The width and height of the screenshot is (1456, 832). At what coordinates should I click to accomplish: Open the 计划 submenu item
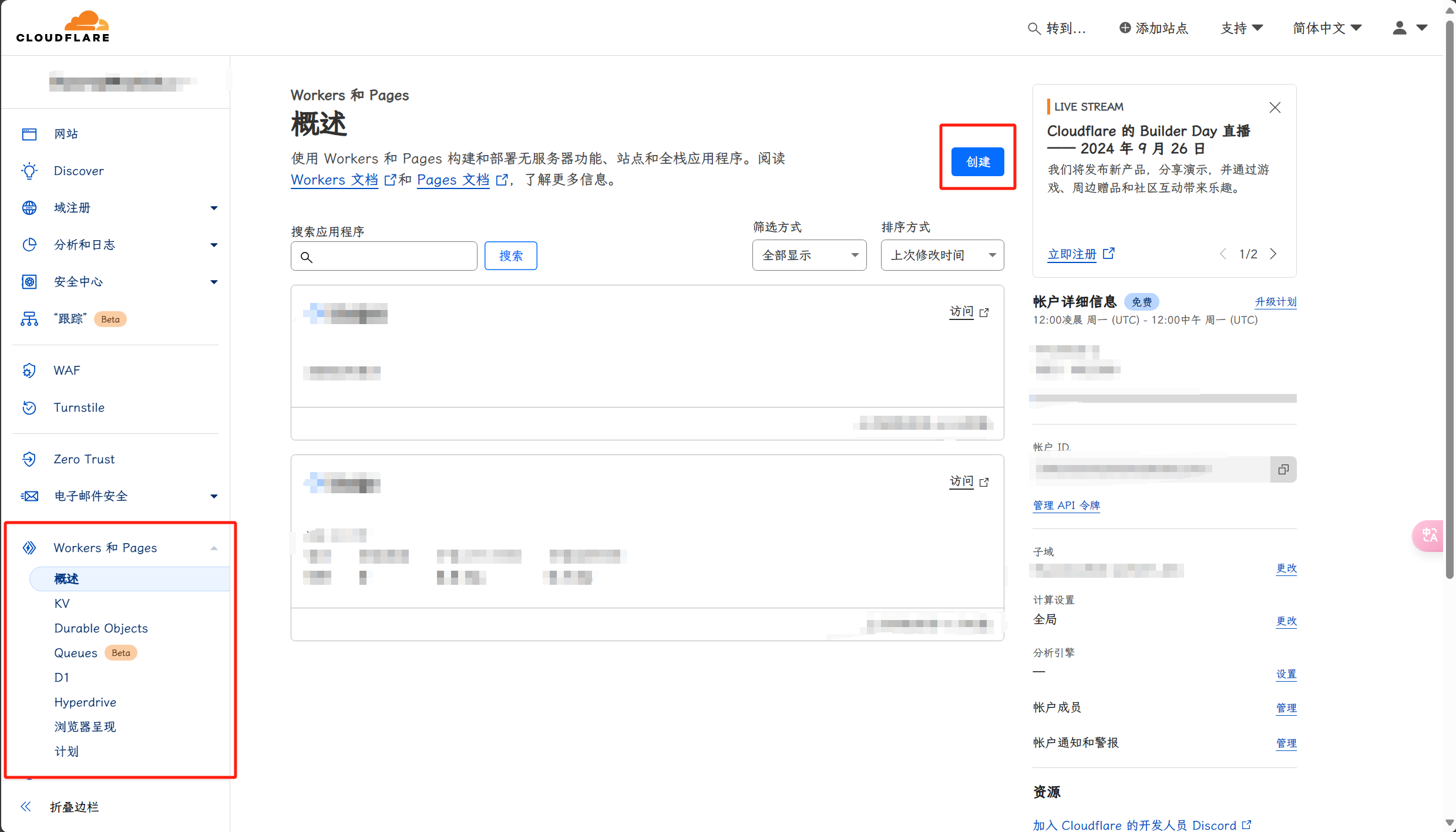point(66,752)
